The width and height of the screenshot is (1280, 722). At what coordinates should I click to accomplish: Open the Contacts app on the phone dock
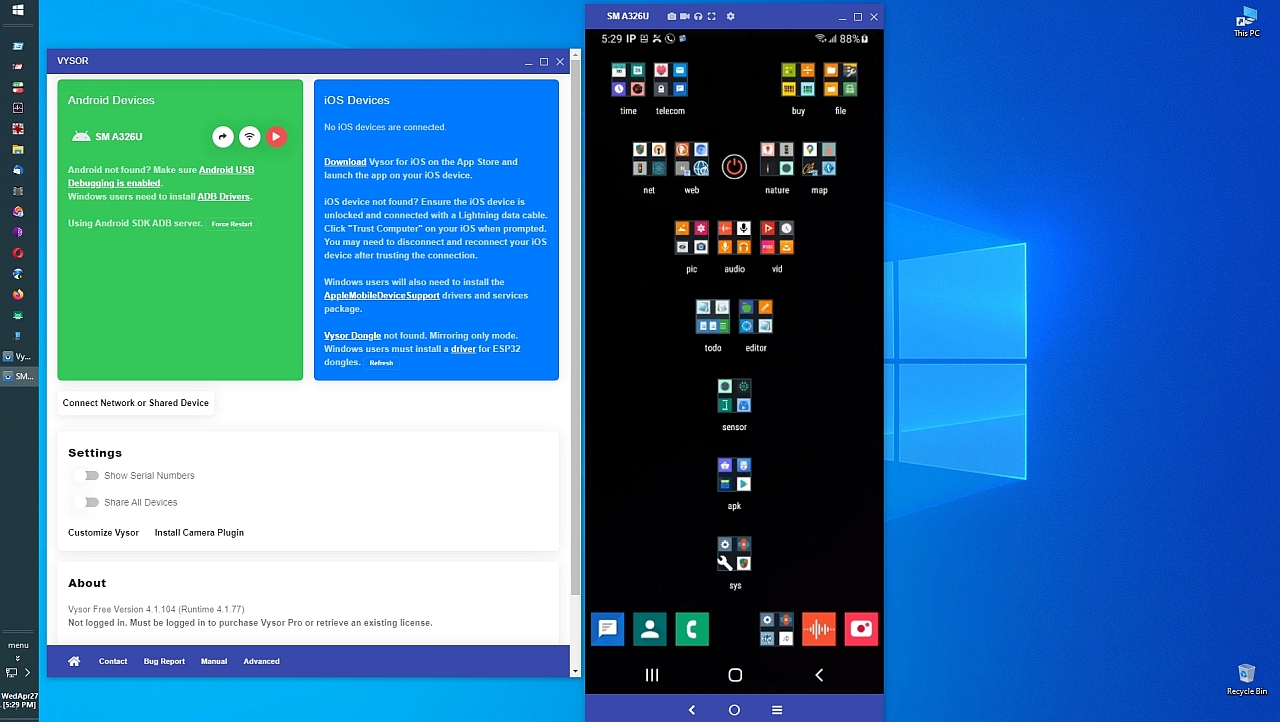pyautogui.click(x=649, y=629)
